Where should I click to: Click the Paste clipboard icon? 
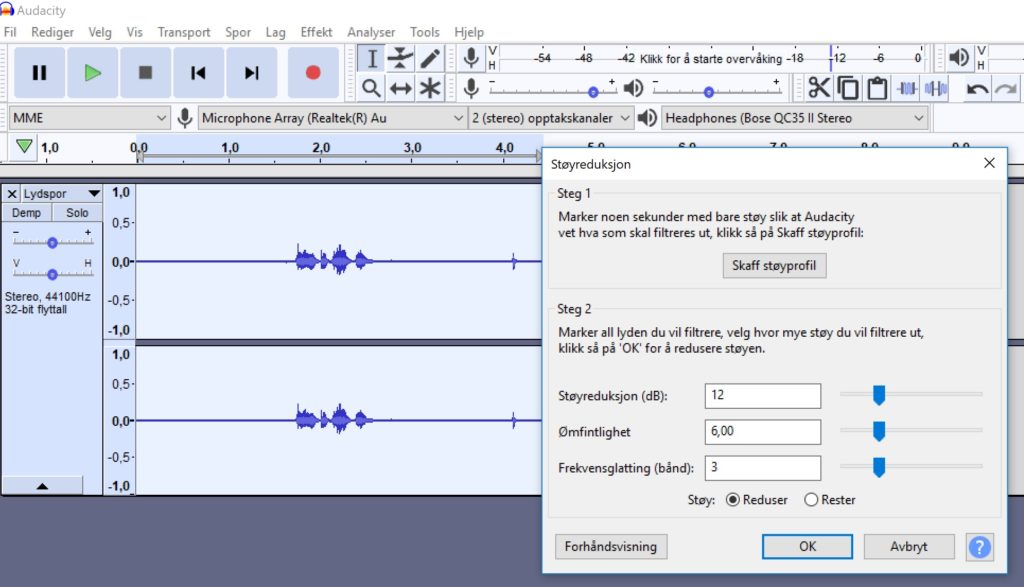[x=877, y=87]
